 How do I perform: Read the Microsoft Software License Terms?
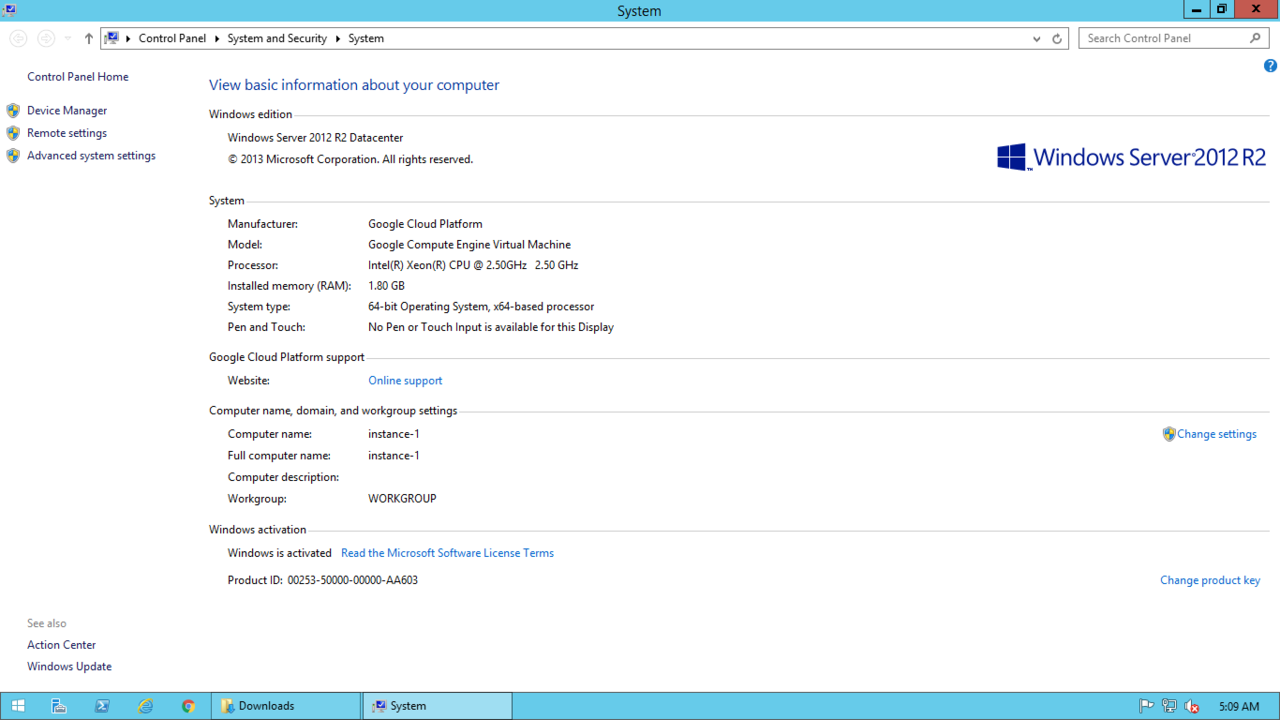tap(447, 553)
